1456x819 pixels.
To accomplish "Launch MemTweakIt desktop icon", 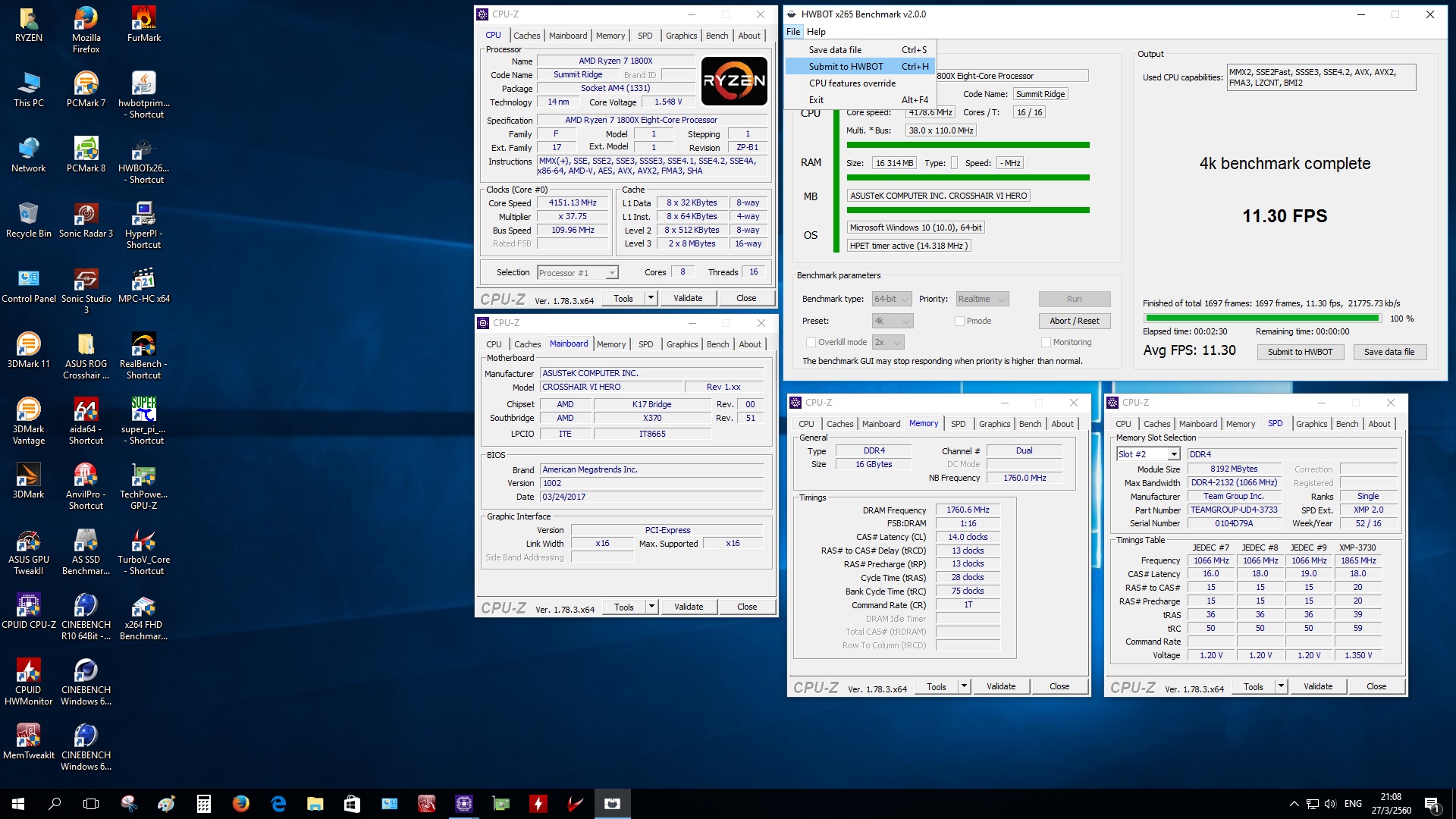I will click(29, 742).
